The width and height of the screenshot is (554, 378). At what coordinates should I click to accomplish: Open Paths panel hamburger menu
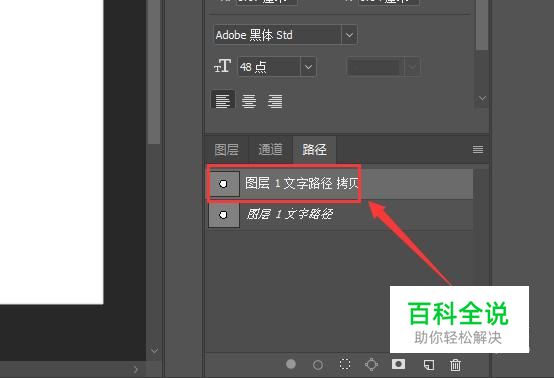pyautogui.click(x=478, y=149)
